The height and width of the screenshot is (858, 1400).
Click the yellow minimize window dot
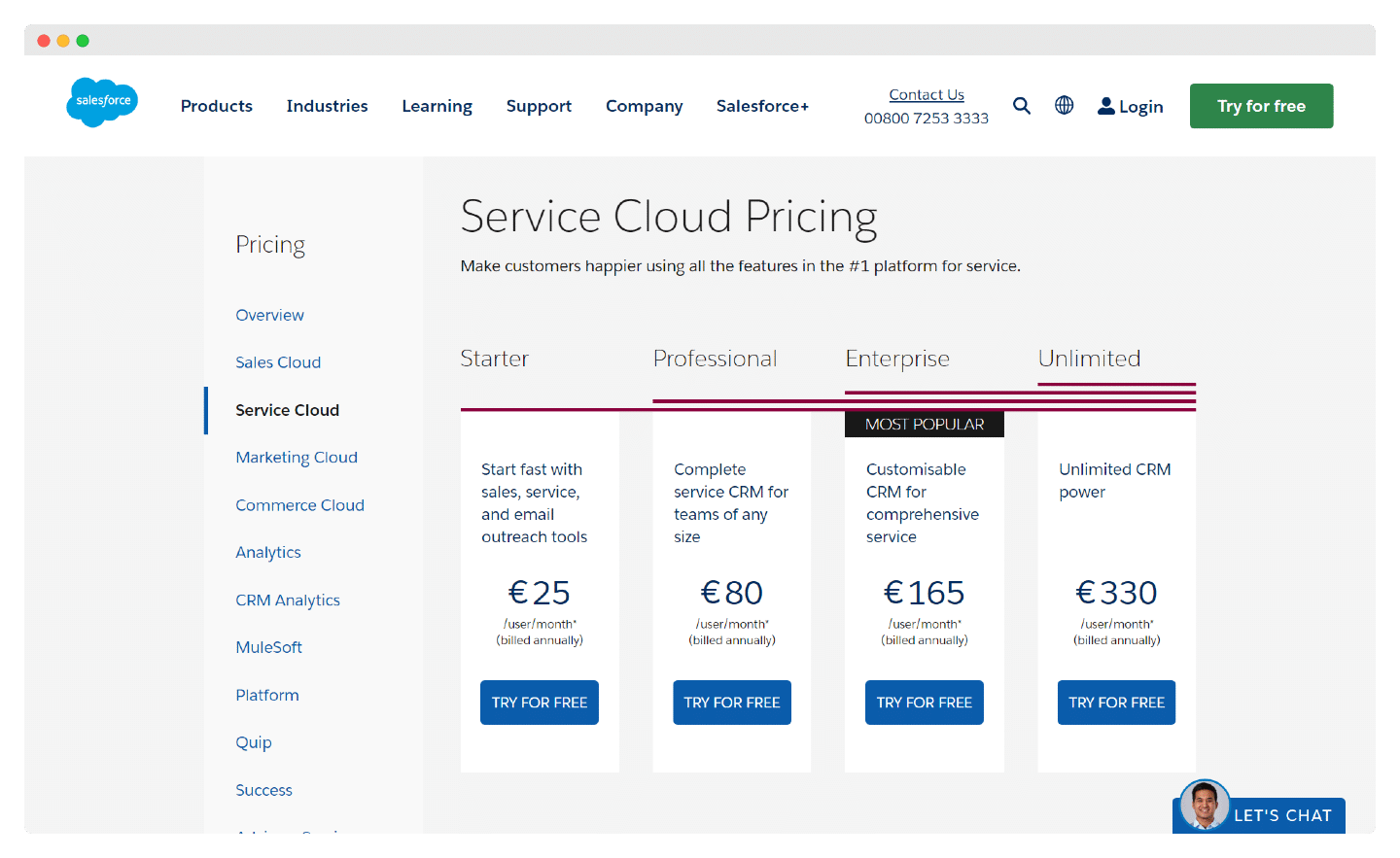coord(63,41)
